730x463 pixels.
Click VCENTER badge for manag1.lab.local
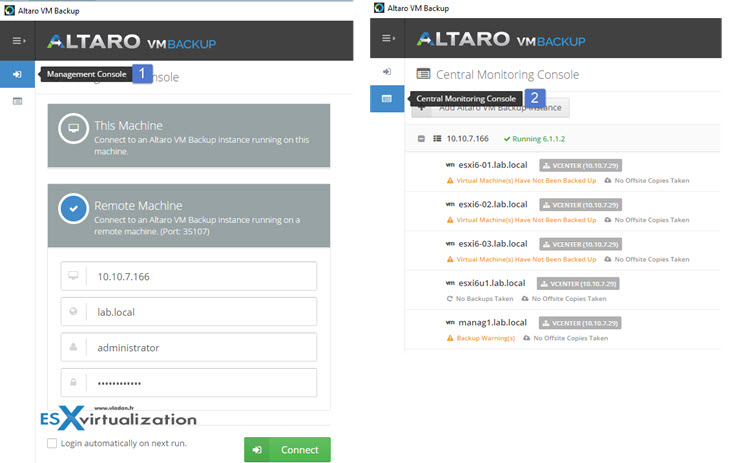pyautogui.click(x=580, y=323)
